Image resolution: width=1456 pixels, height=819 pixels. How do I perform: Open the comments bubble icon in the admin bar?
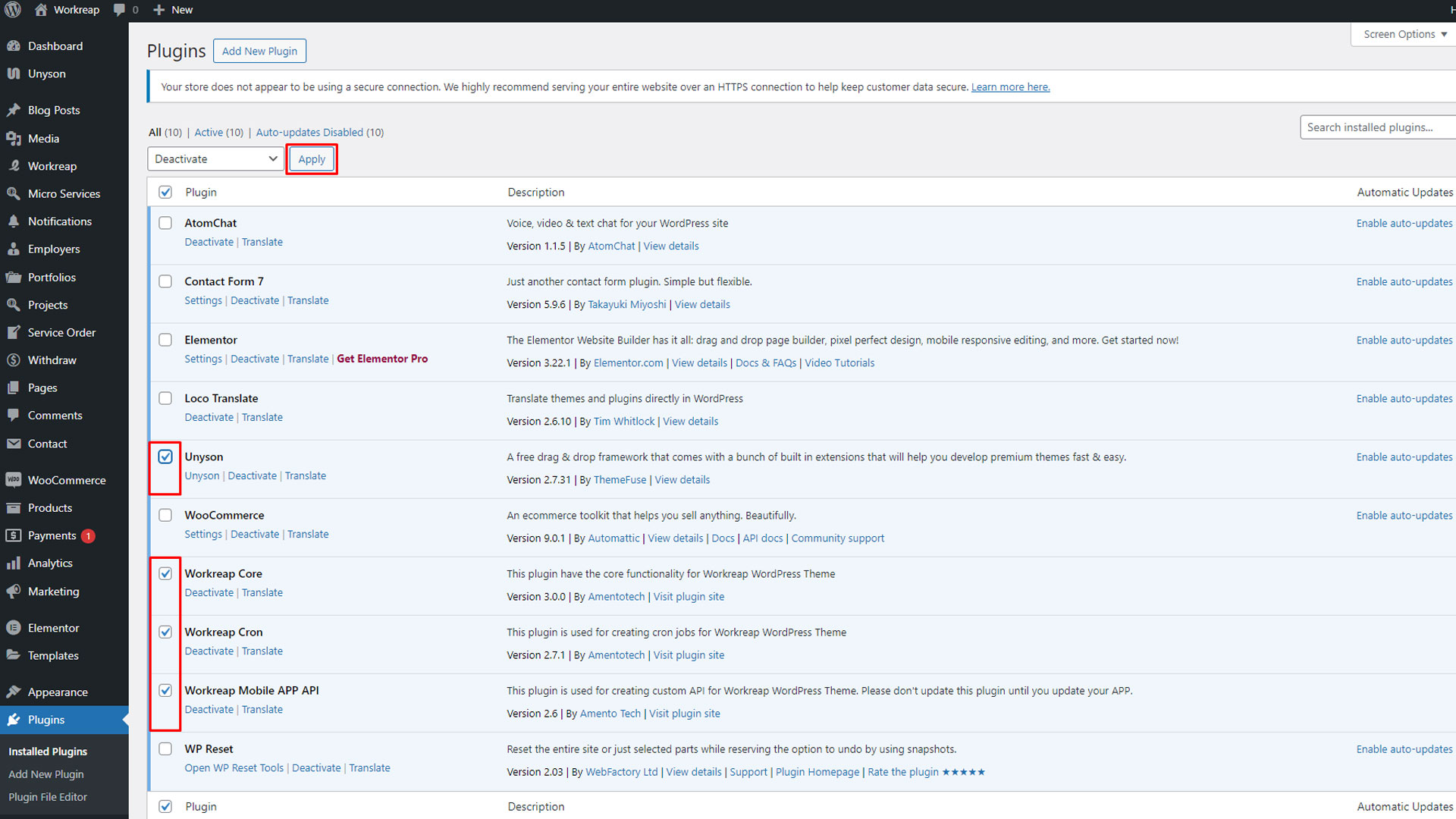coord(119,10)
